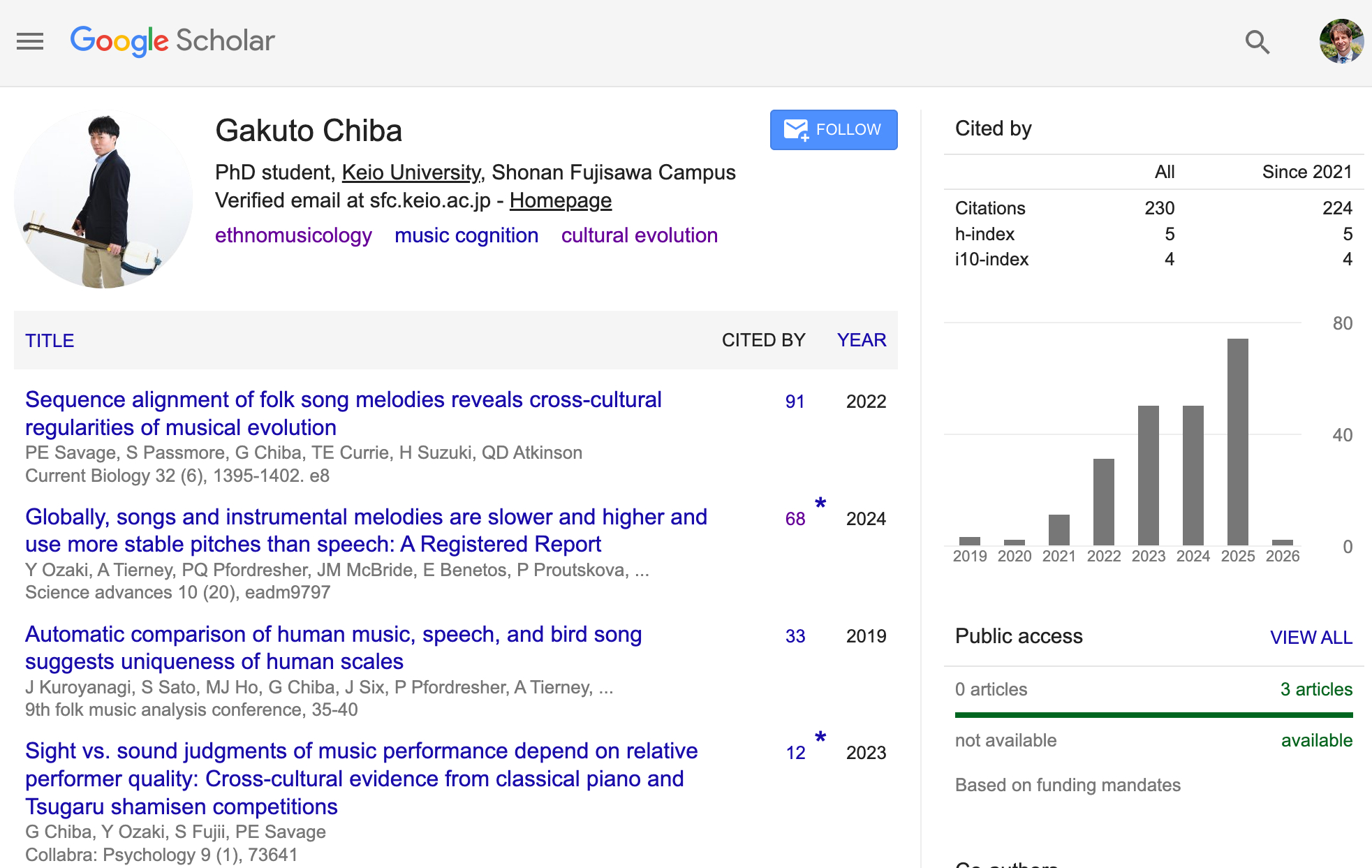This screenshot has width=1372, height=868.
Task: Click the asterisk beside citation count 12
Action: [820, 737]
